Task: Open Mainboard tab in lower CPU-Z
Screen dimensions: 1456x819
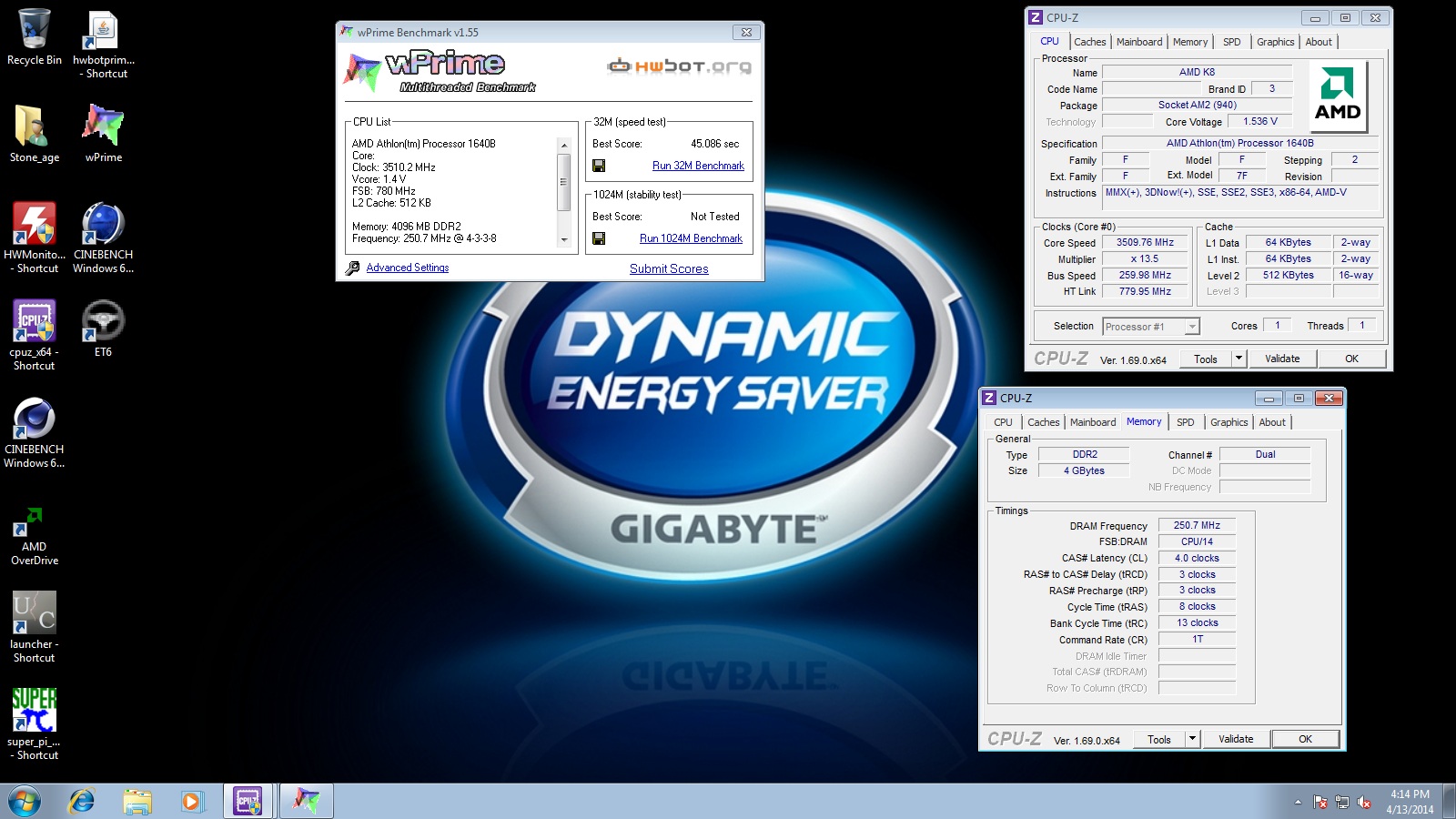Action: pyautogui.click(x=1093, y=422)
